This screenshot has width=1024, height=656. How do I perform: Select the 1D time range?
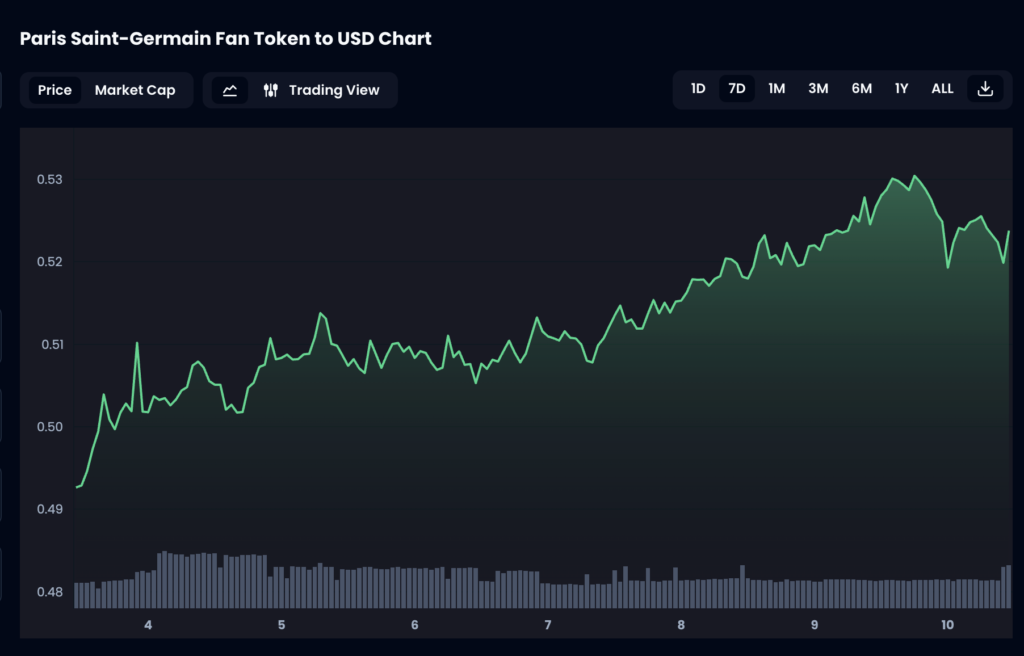pos(698,89)
